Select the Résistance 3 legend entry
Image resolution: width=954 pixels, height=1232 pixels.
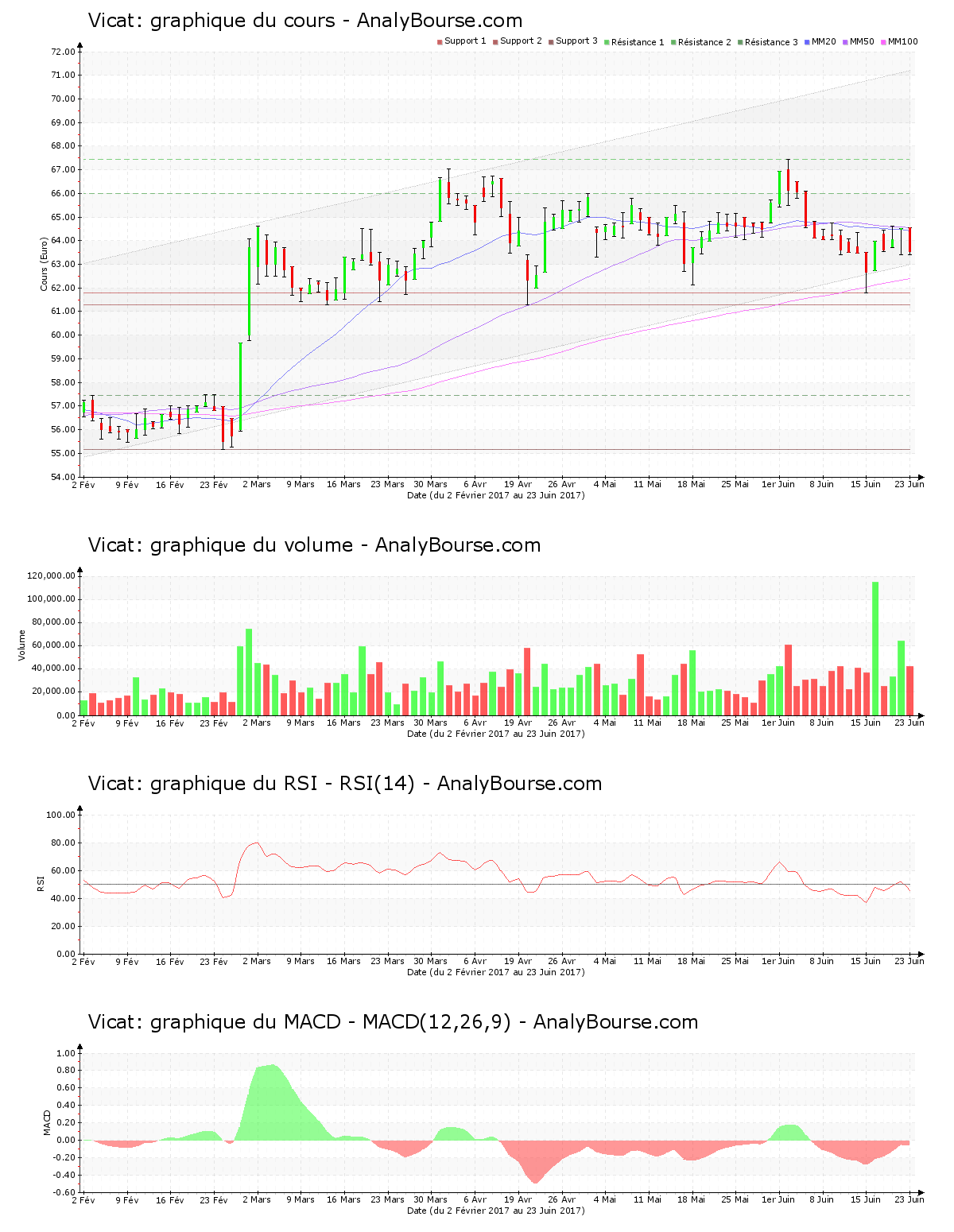768,41
